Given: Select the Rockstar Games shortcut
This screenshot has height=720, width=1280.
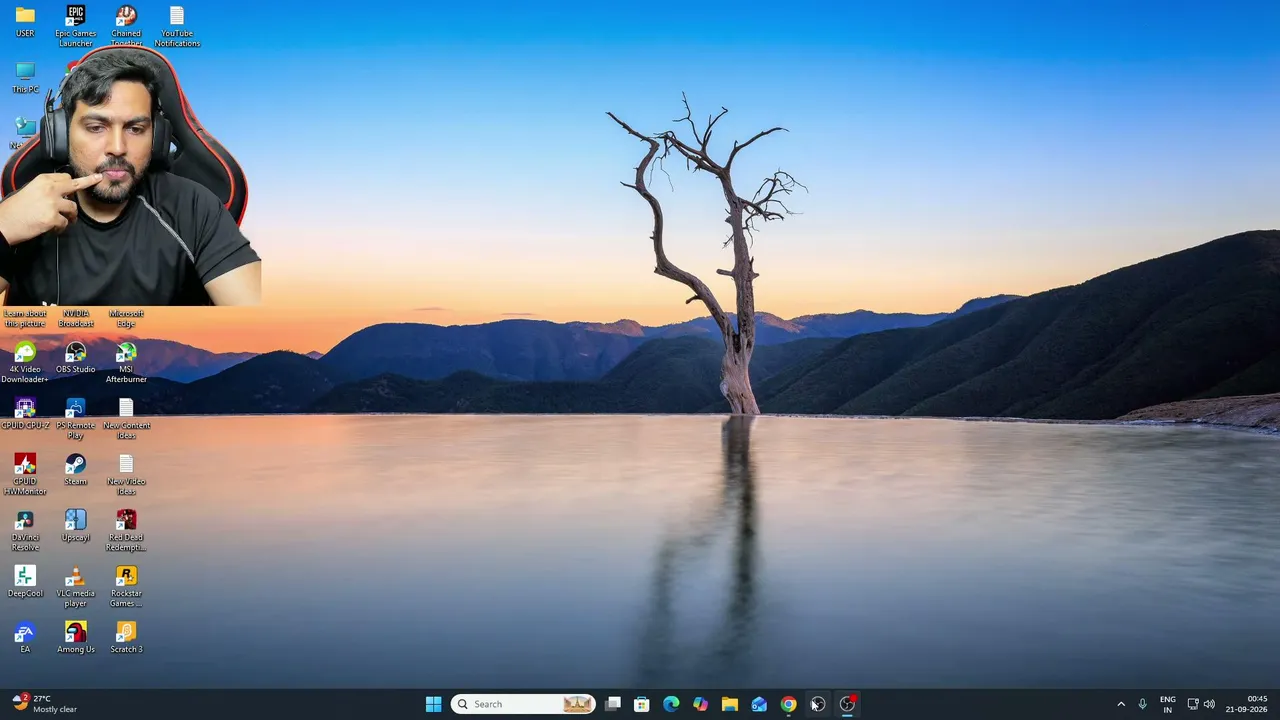Looking at the screenshot, I should pyautogui.click(x=126, y=586).
